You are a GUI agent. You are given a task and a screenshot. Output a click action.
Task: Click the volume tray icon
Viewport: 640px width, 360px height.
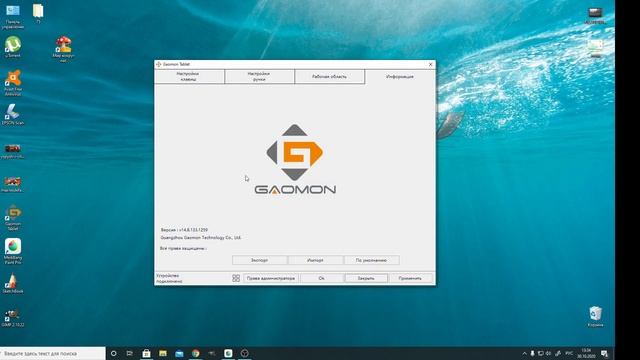click(x=548, y=353)
